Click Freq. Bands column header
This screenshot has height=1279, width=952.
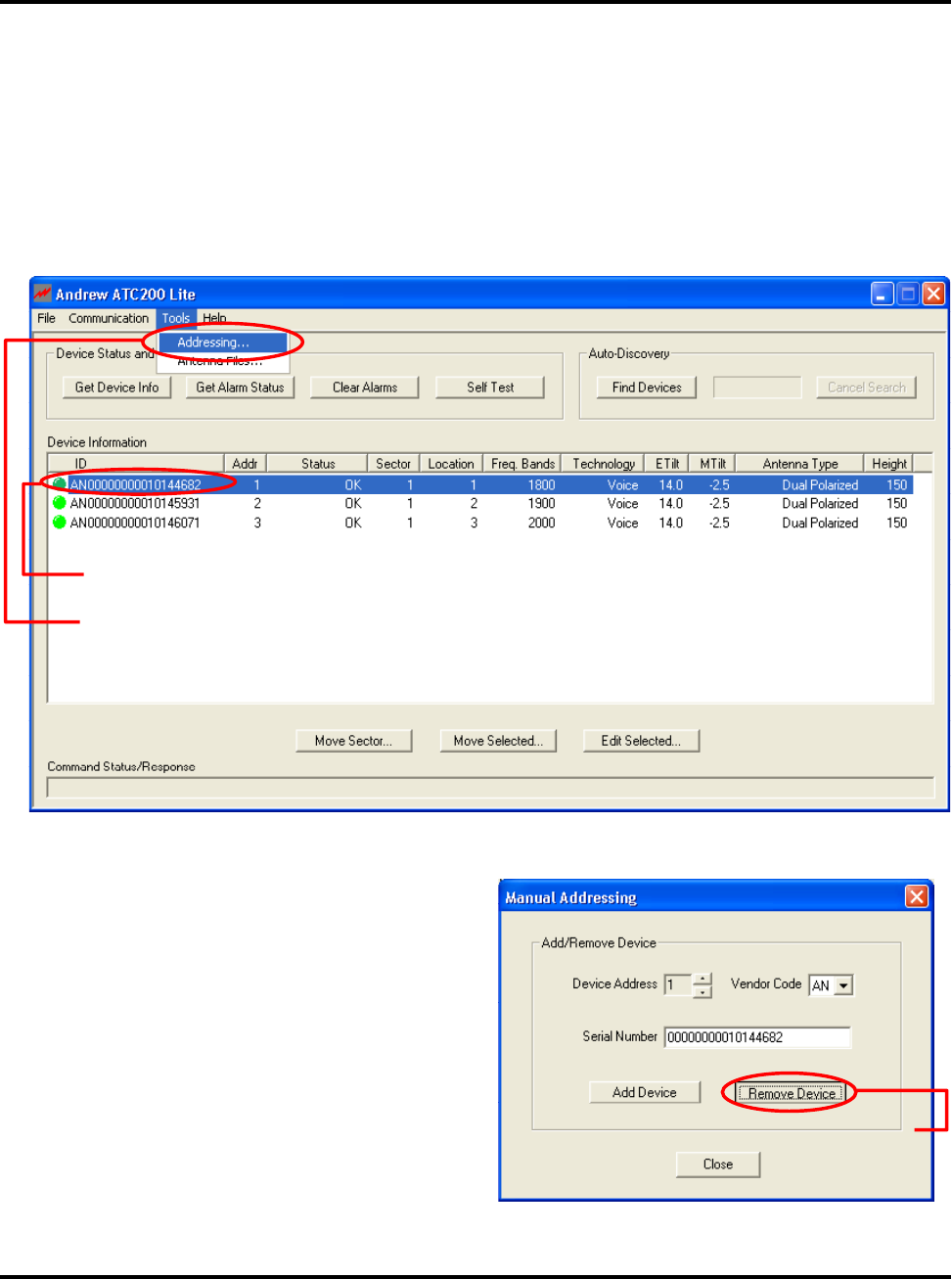pos(522,464)
